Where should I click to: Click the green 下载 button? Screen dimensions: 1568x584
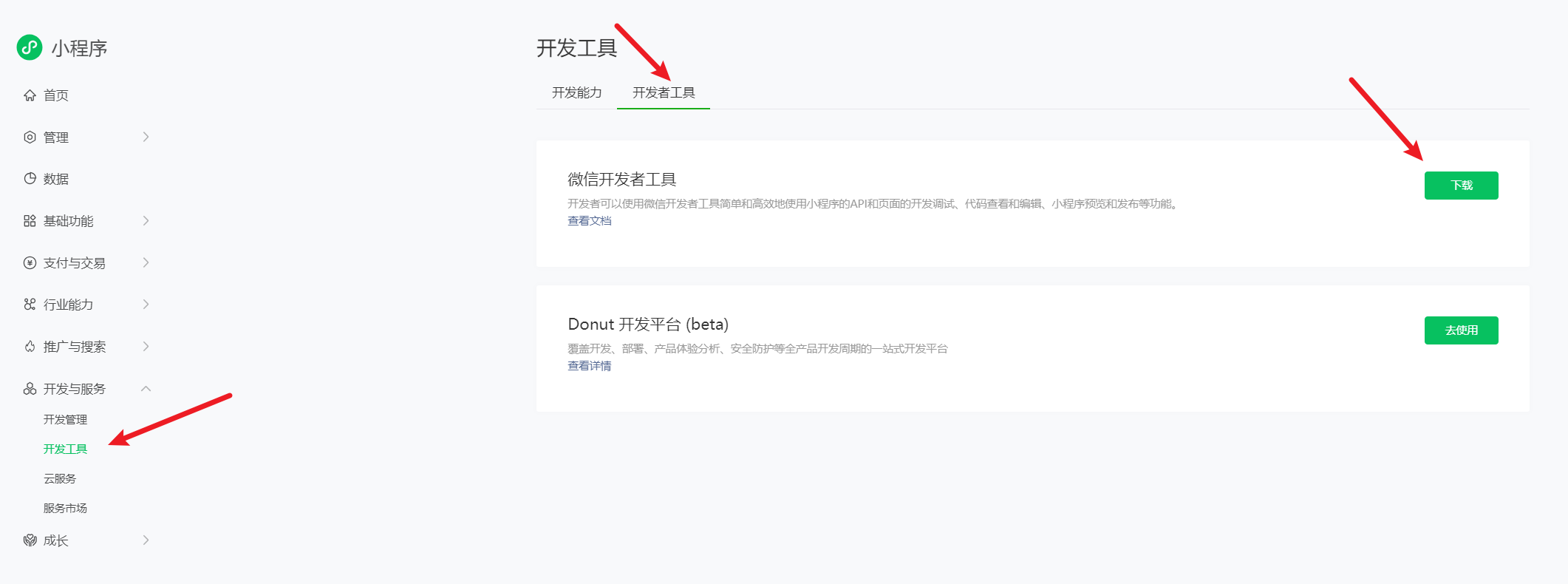click(x=1461, y=186)
